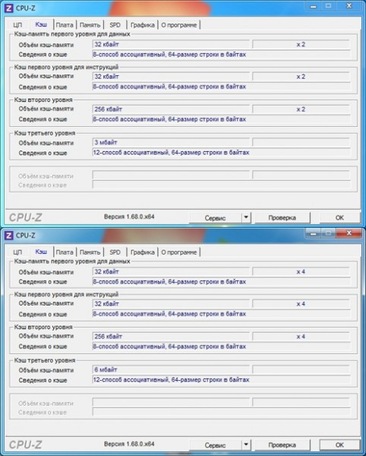The height and width of the screenshot is (456, 366).
Task: Show О программе tab in lower CPU-Z window
Action: (x=179, y=252)
